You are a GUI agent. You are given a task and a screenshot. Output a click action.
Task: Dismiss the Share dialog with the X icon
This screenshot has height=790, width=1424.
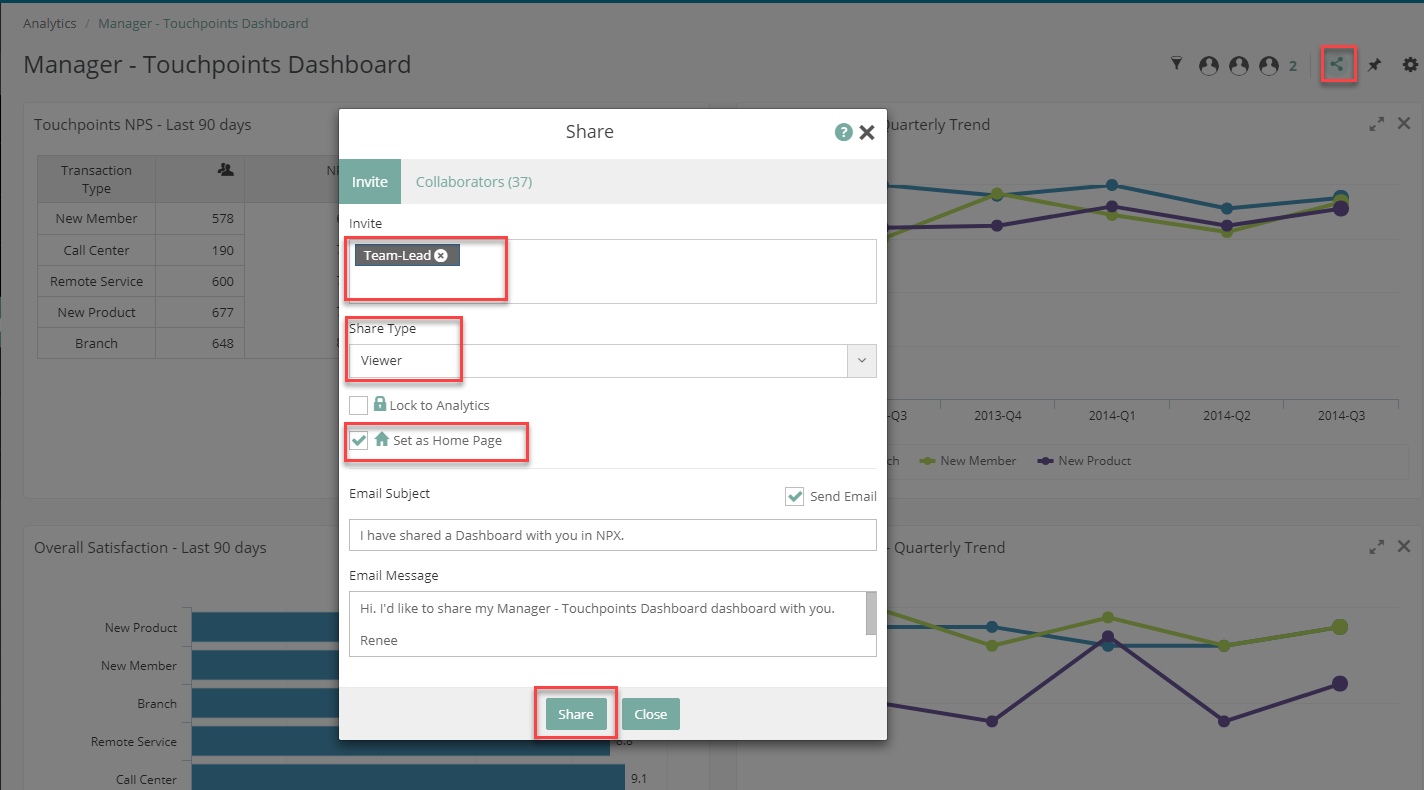click(867, 132)
